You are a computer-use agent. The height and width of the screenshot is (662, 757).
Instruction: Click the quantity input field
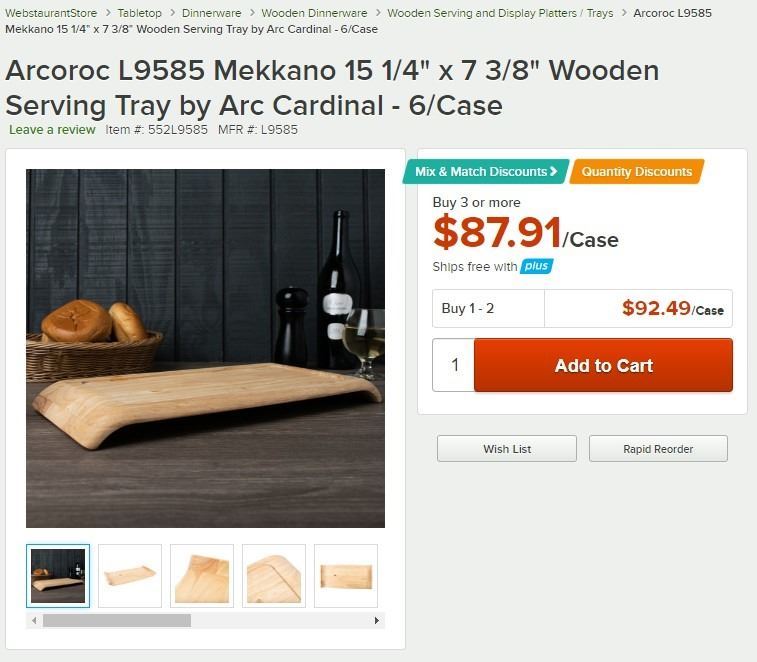(x=455, y=365)
